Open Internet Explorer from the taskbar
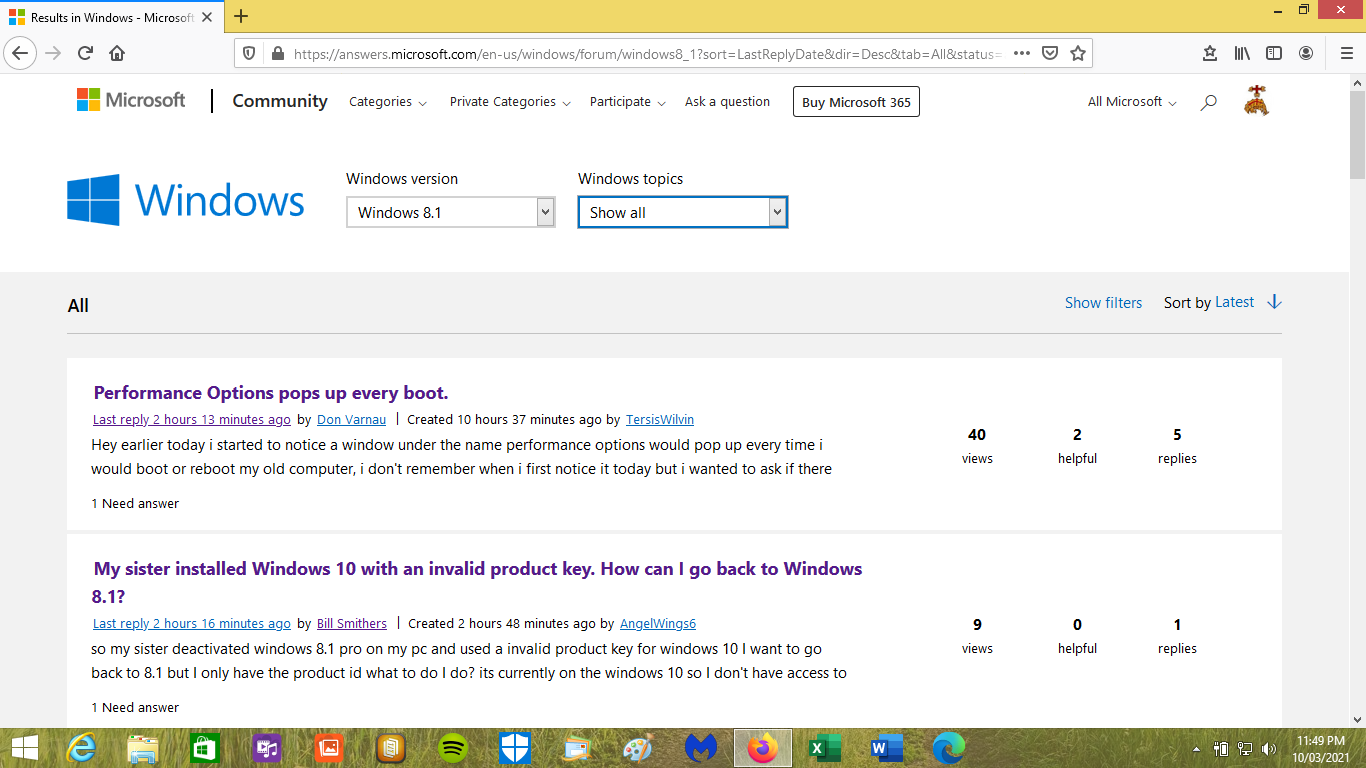 click(x=81, y=748)
